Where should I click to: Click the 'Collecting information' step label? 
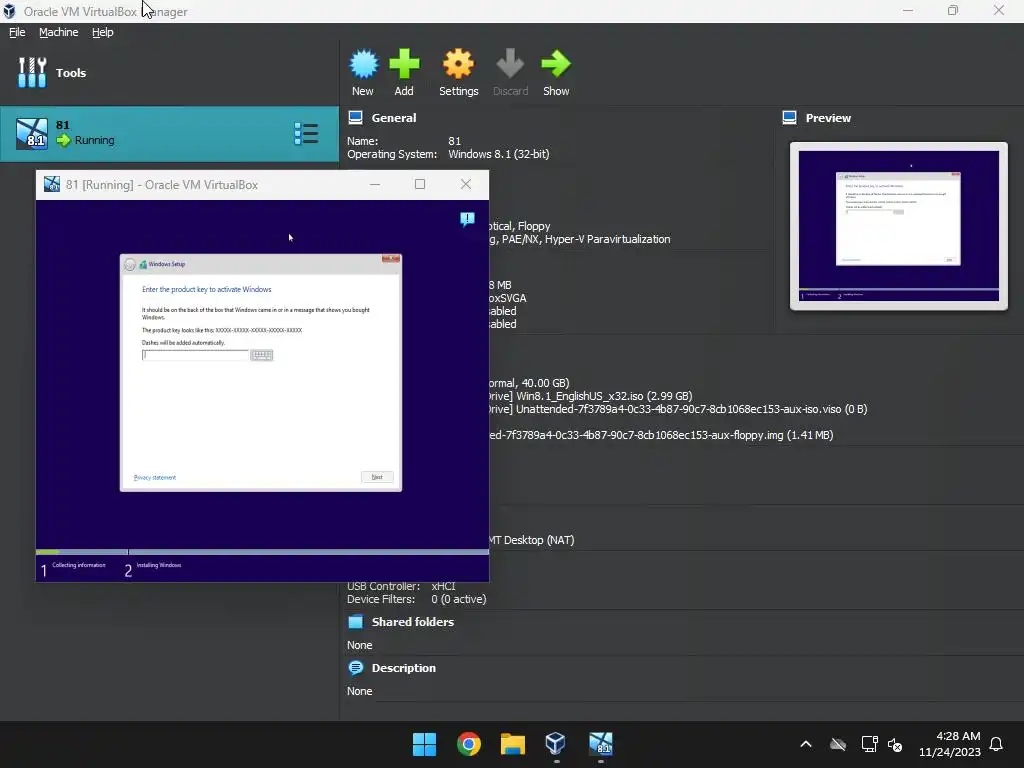pyautogui.click(x=78, y=565)
